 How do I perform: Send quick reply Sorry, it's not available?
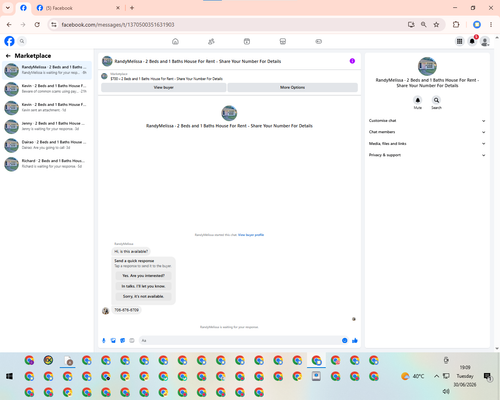(x=143, y=296)
